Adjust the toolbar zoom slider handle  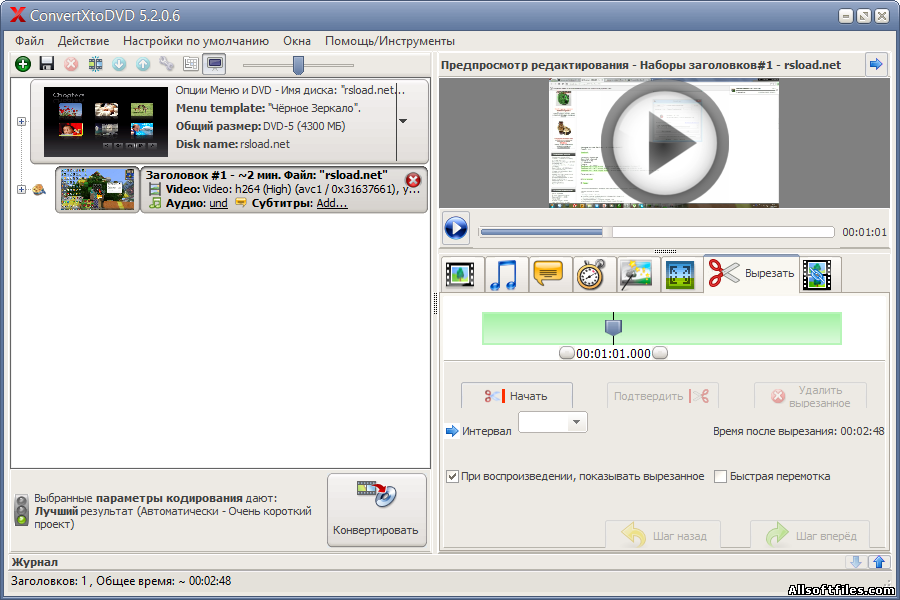point(298,65)
